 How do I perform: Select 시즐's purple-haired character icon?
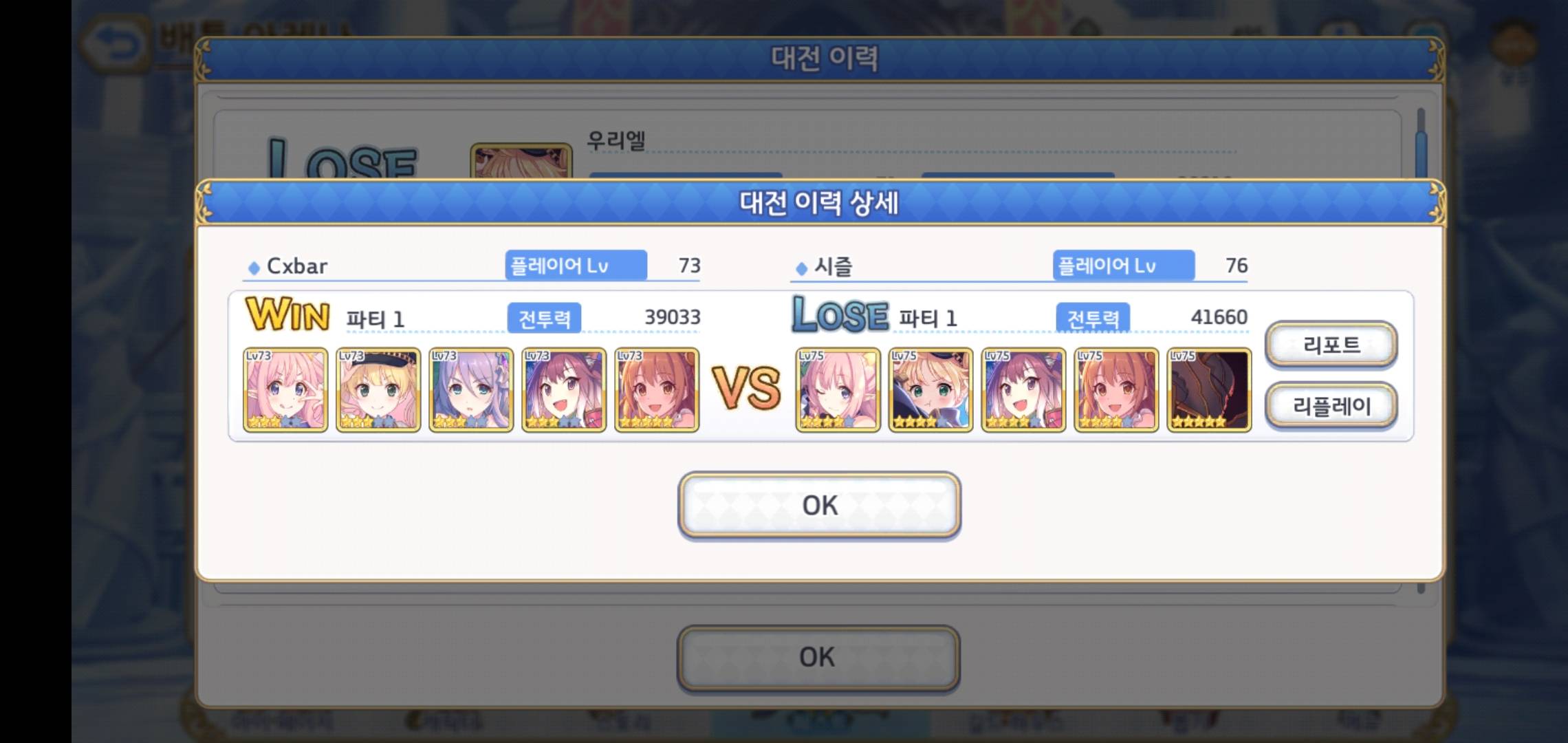pos(1023,389)
